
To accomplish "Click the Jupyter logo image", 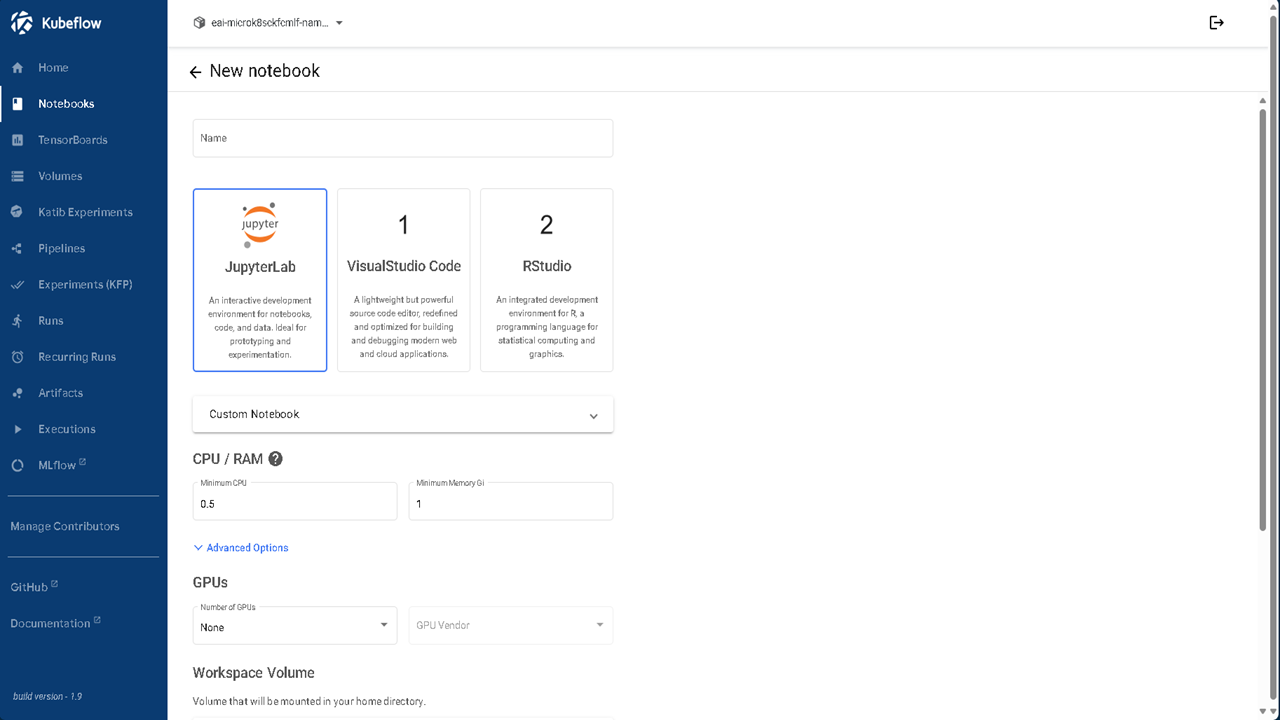I will [260, 224].
